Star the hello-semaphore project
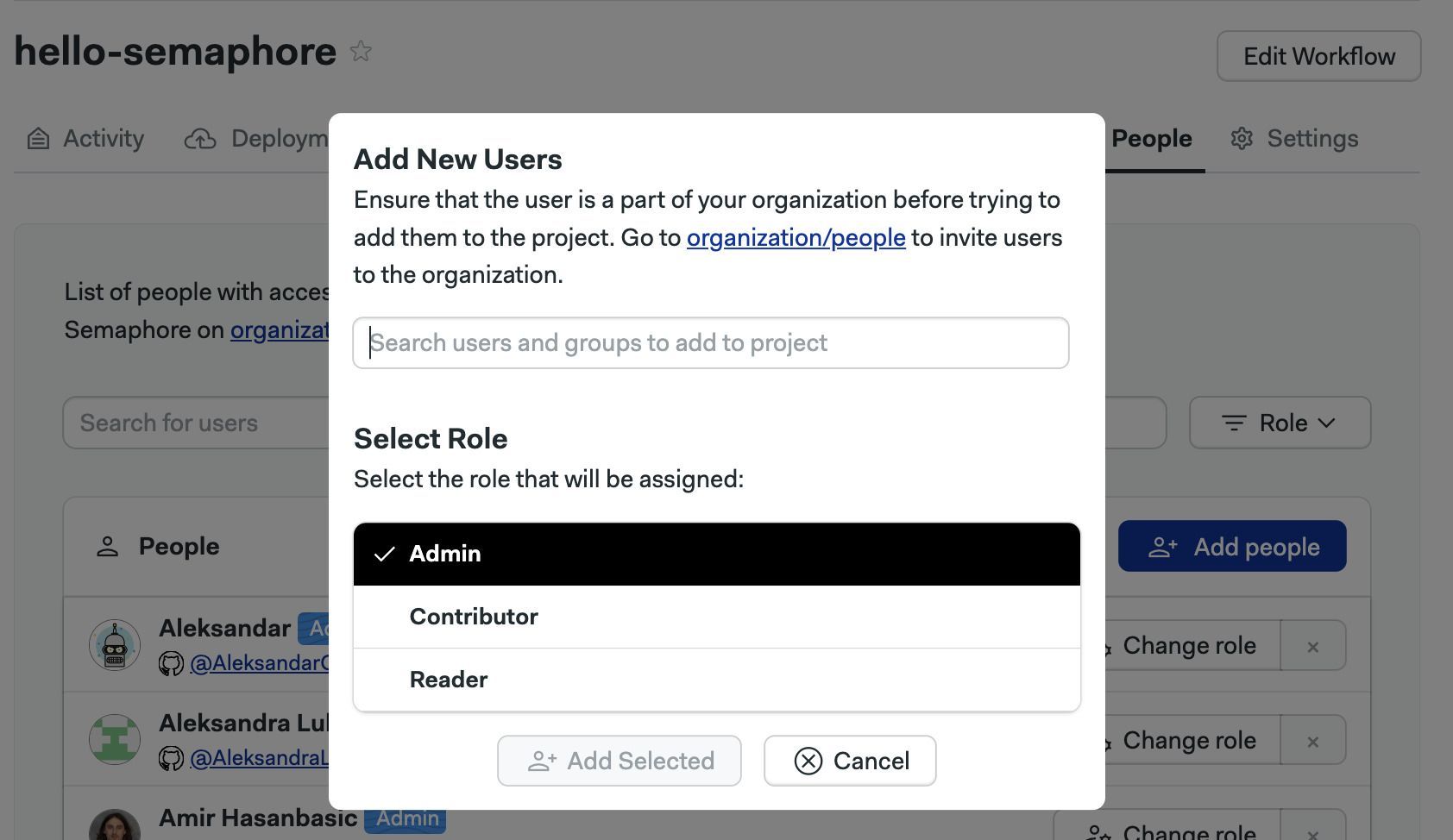Viewport: 1453px width, 840px height. tap(361, 52)
